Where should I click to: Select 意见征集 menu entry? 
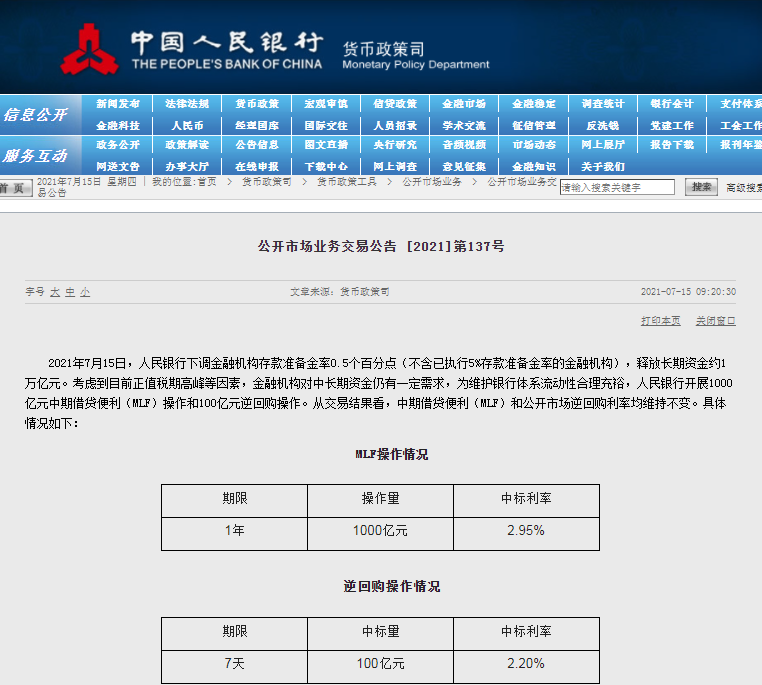point(464,167)
